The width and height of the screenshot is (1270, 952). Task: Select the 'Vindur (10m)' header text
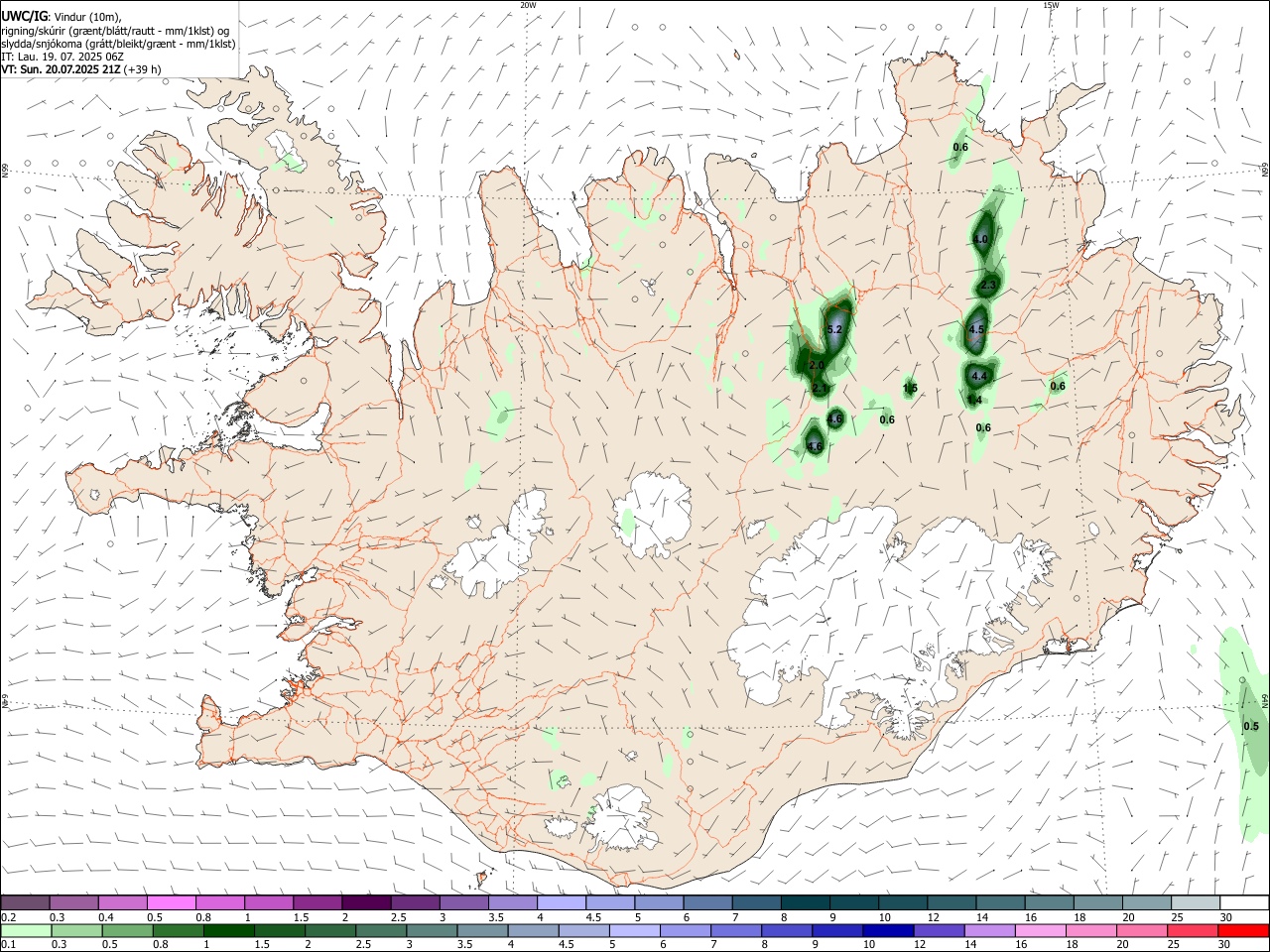click(86, 18)
